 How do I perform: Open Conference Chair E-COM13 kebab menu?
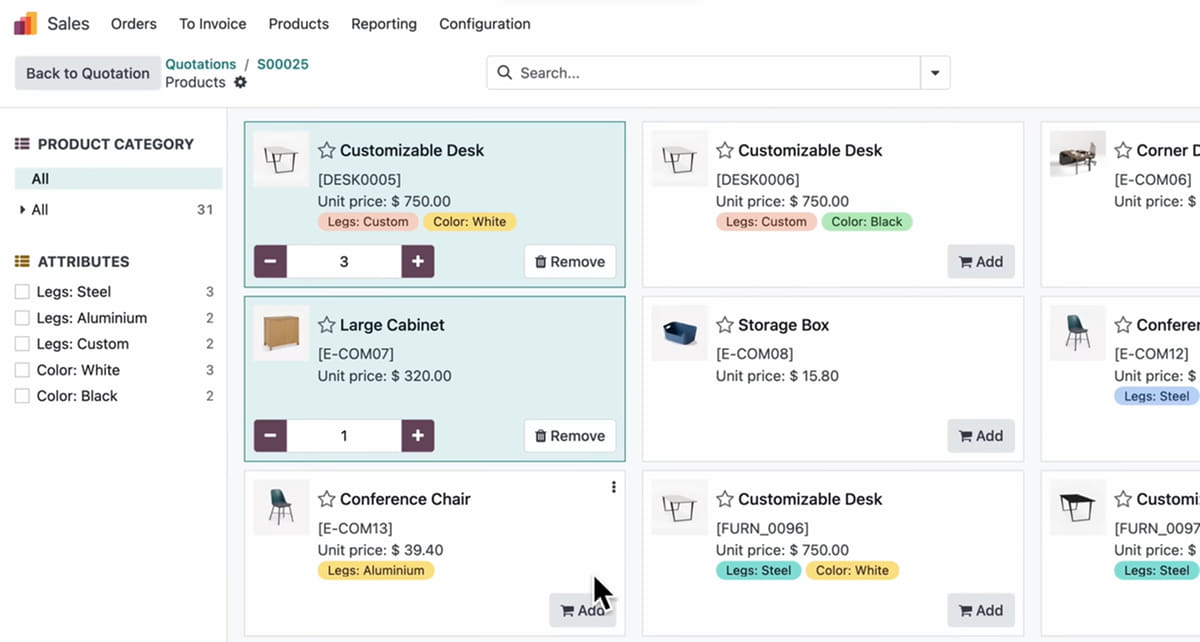point(613,487)
